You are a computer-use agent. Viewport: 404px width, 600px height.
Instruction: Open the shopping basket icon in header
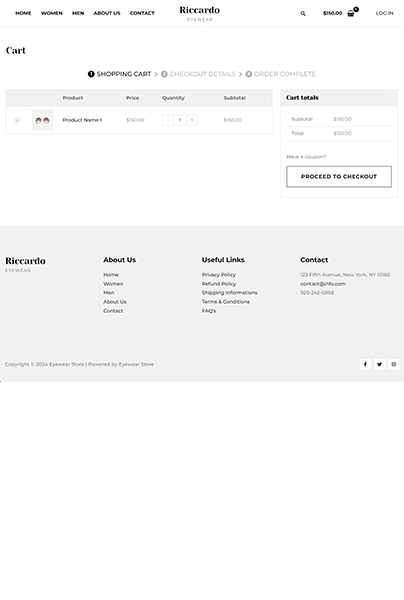click(350, 13)
